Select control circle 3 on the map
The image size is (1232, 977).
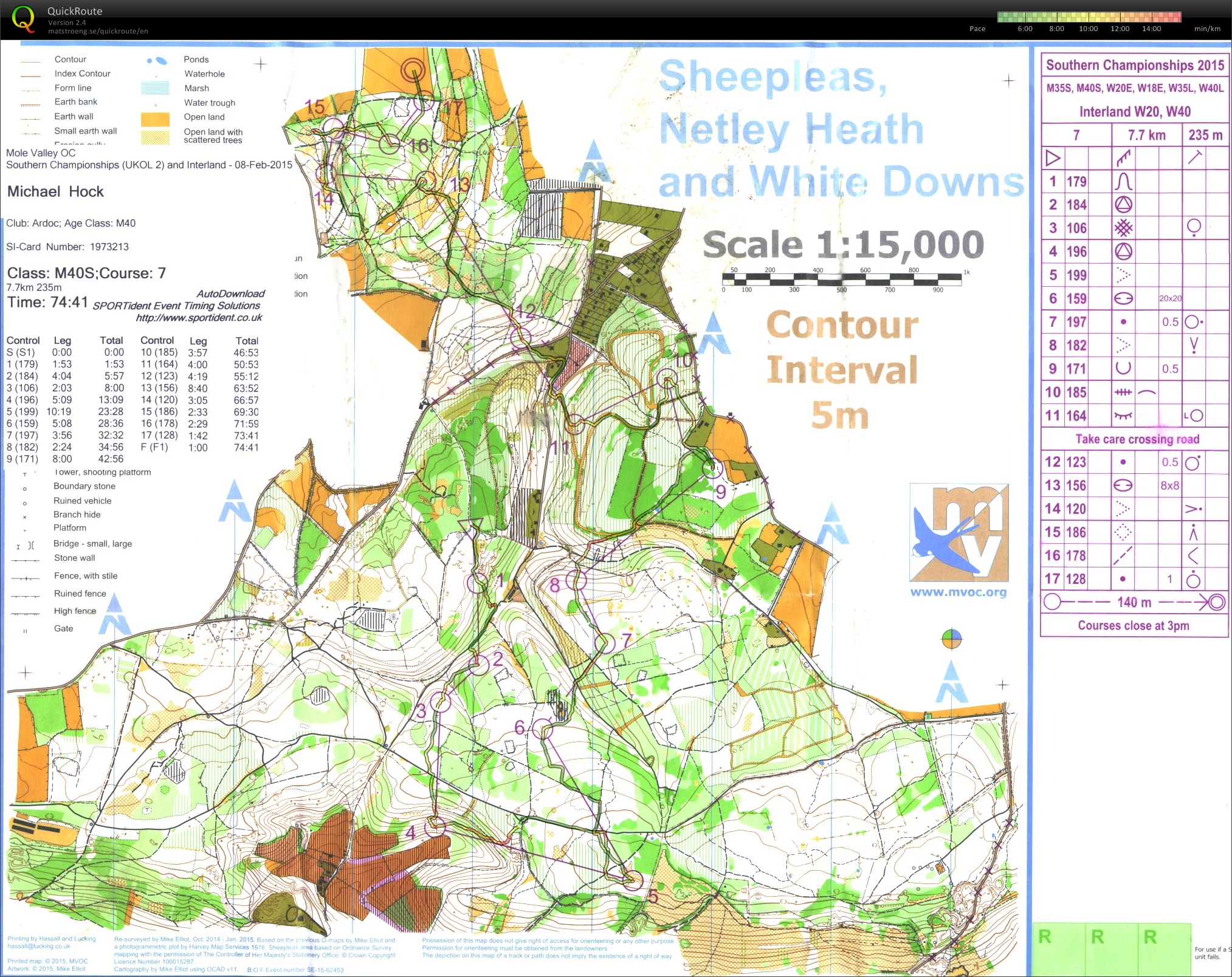point(440,702)
